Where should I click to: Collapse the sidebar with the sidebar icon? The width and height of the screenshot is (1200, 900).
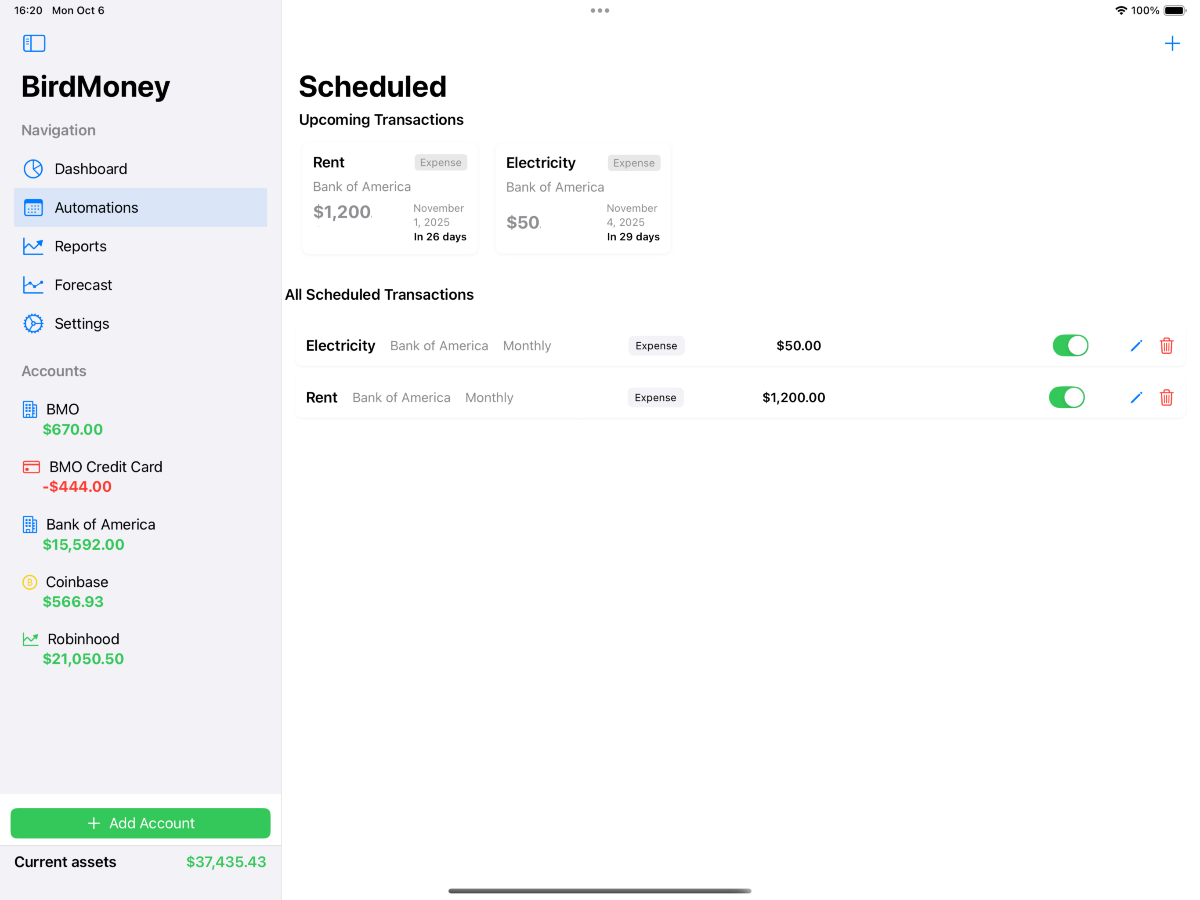[34, 43]
